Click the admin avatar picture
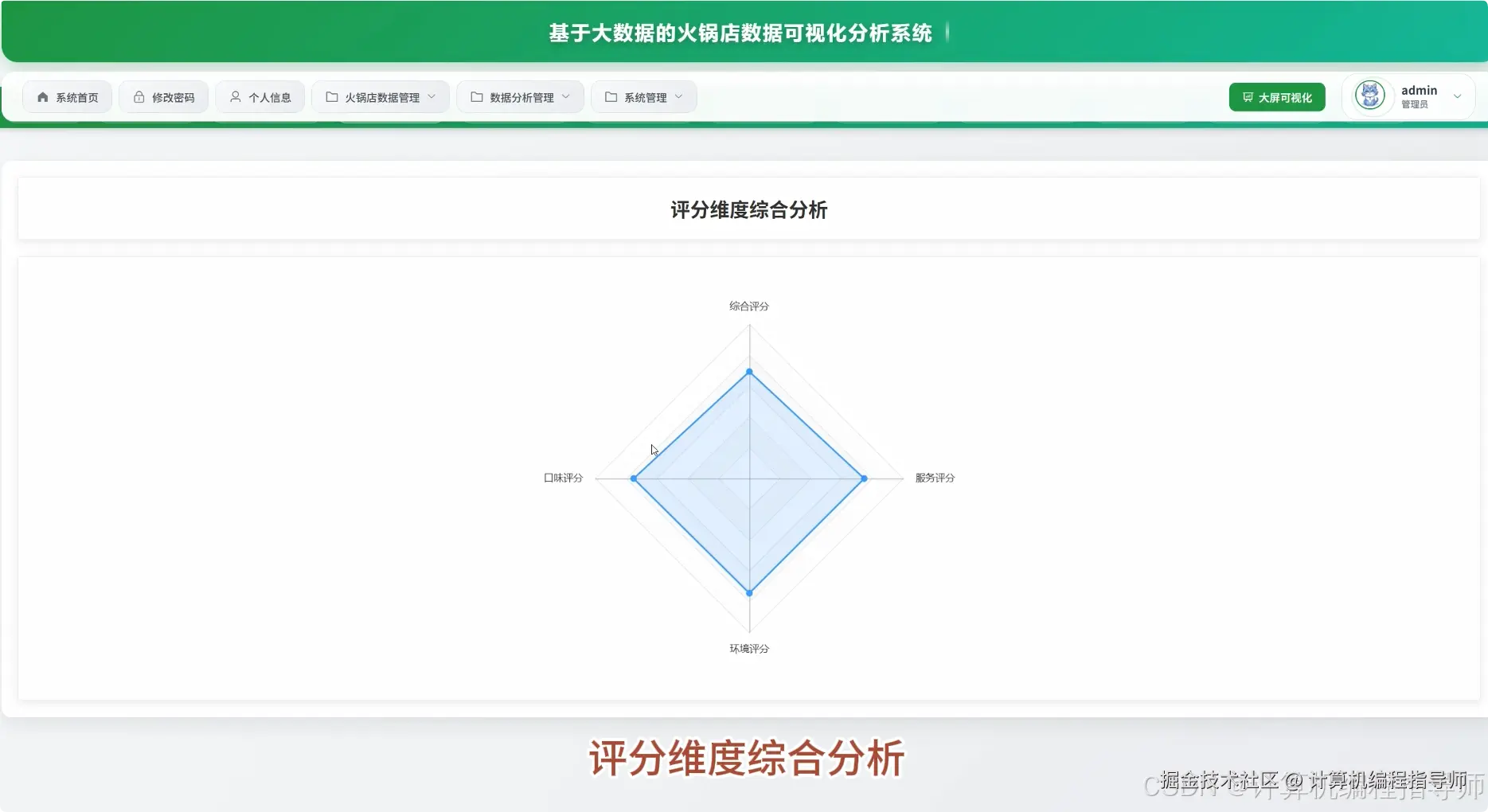 [1370, 96]
